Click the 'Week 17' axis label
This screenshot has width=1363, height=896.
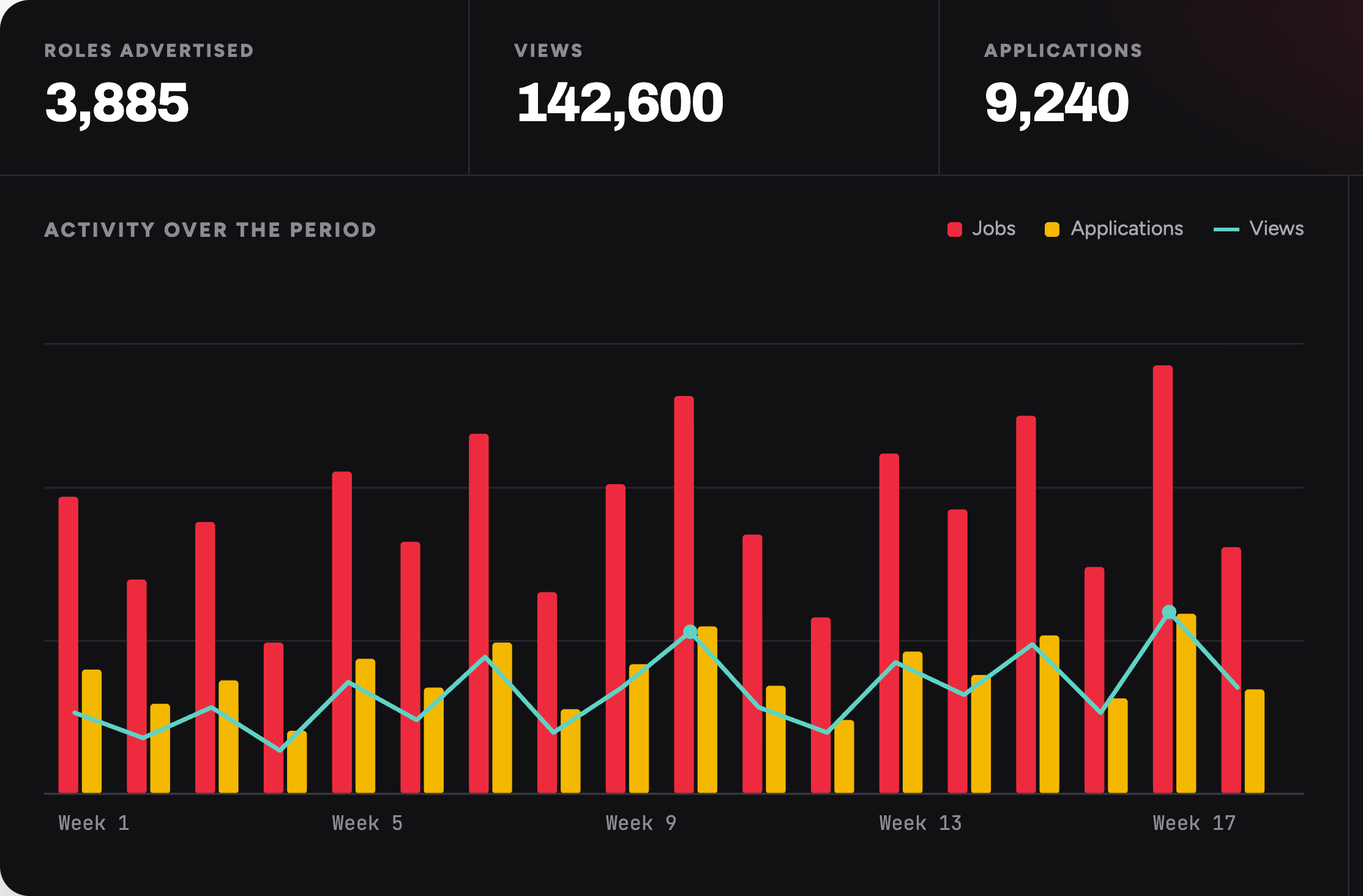coord(1195,823)
